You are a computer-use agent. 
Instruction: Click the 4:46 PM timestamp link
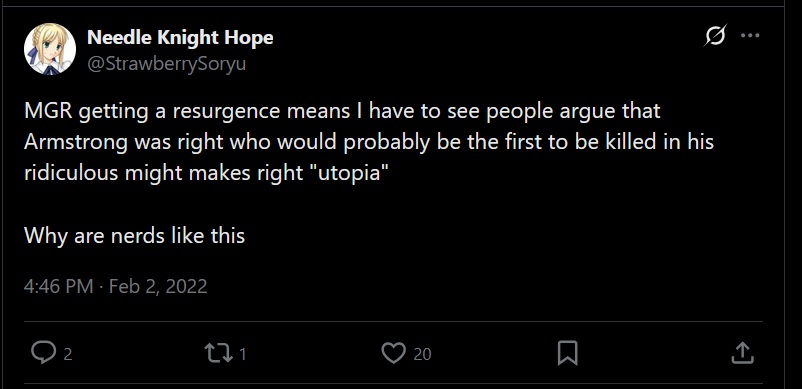[58, 286]
